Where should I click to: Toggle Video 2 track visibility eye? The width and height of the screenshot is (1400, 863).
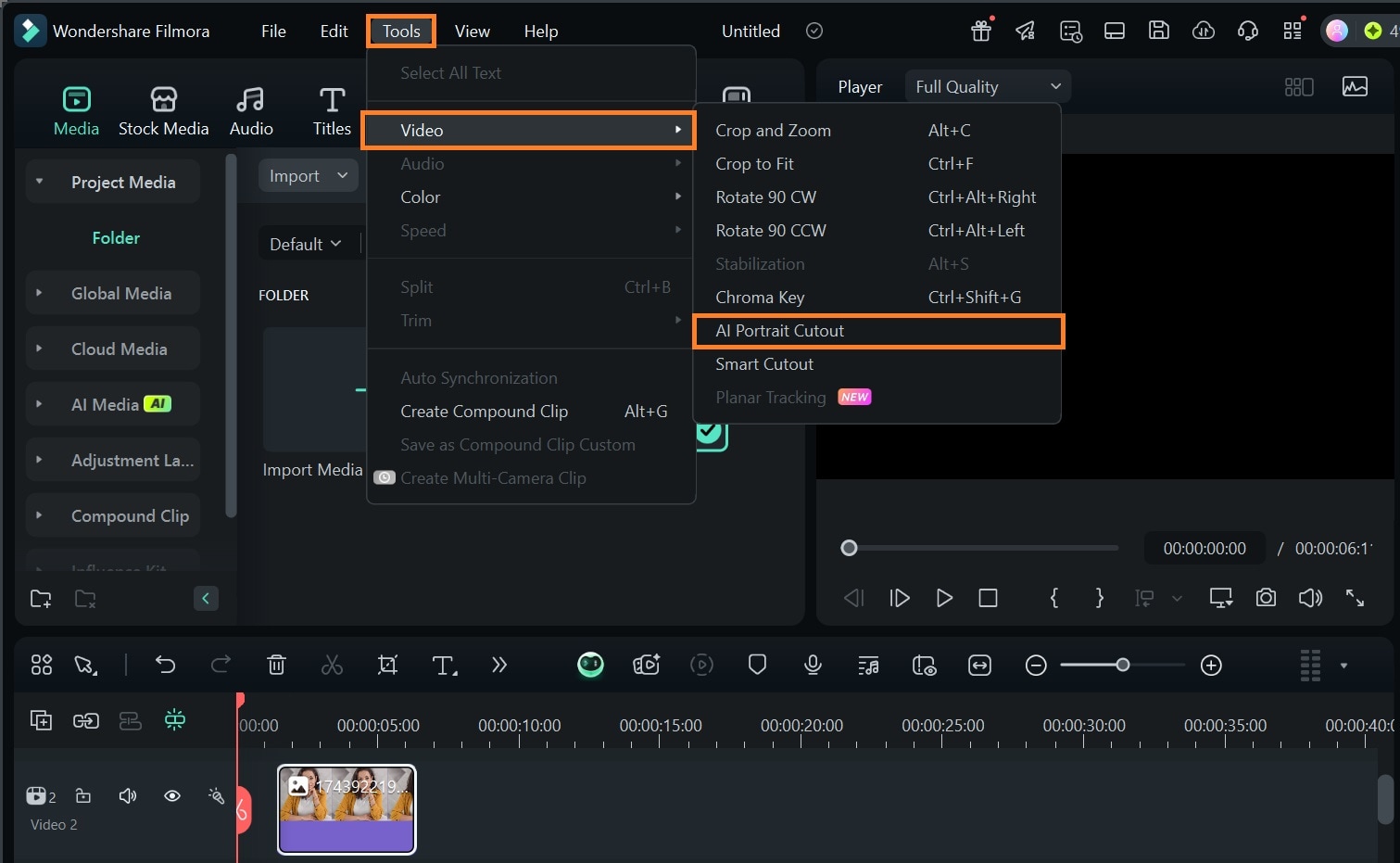click(172, 796)
